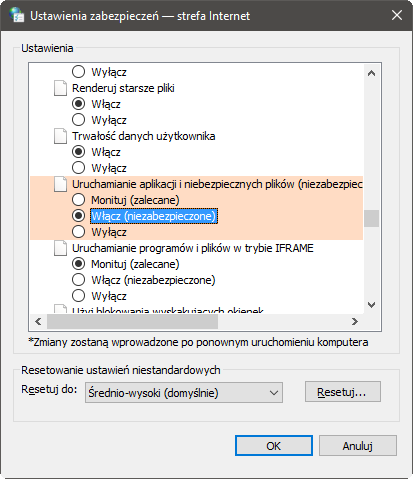Confirm settings with the OK button
The image size is (413, 479).
click(x=274, y=446)
